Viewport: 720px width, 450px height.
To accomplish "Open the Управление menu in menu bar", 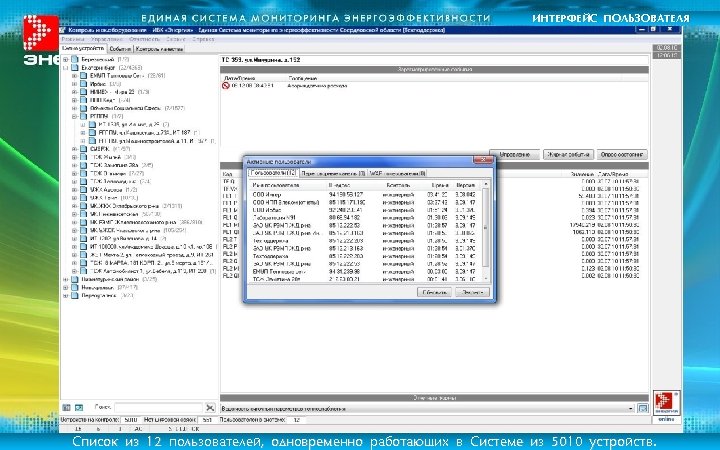I will (106, 39).
